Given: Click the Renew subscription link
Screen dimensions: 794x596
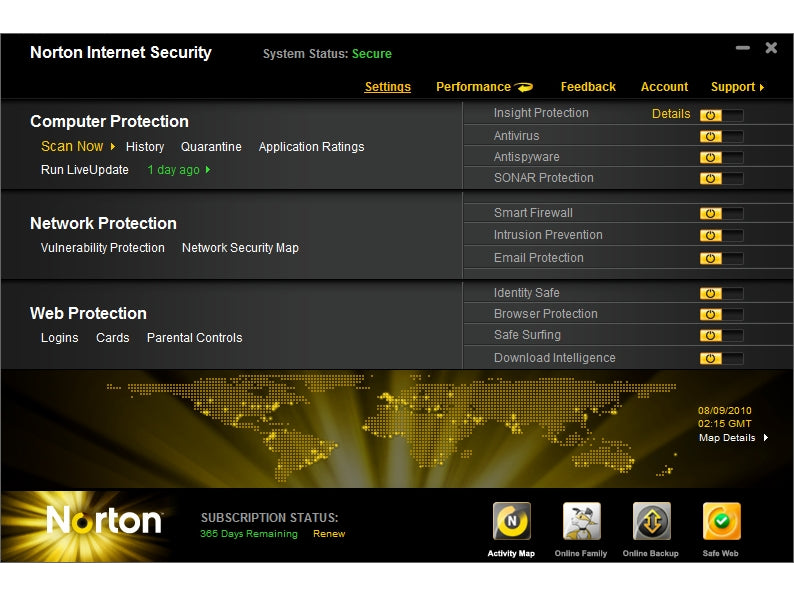Looking at the screenshot, I should click(x=329, y=534).
